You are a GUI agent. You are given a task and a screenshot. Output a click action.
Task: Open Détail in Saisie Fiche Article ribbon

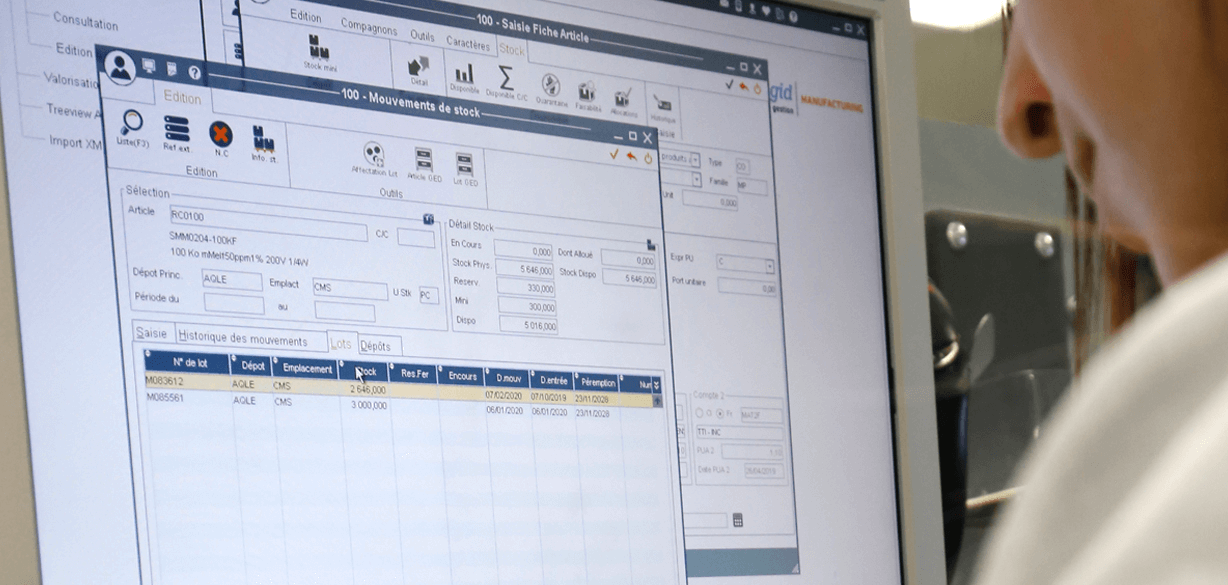pos(419,71)
